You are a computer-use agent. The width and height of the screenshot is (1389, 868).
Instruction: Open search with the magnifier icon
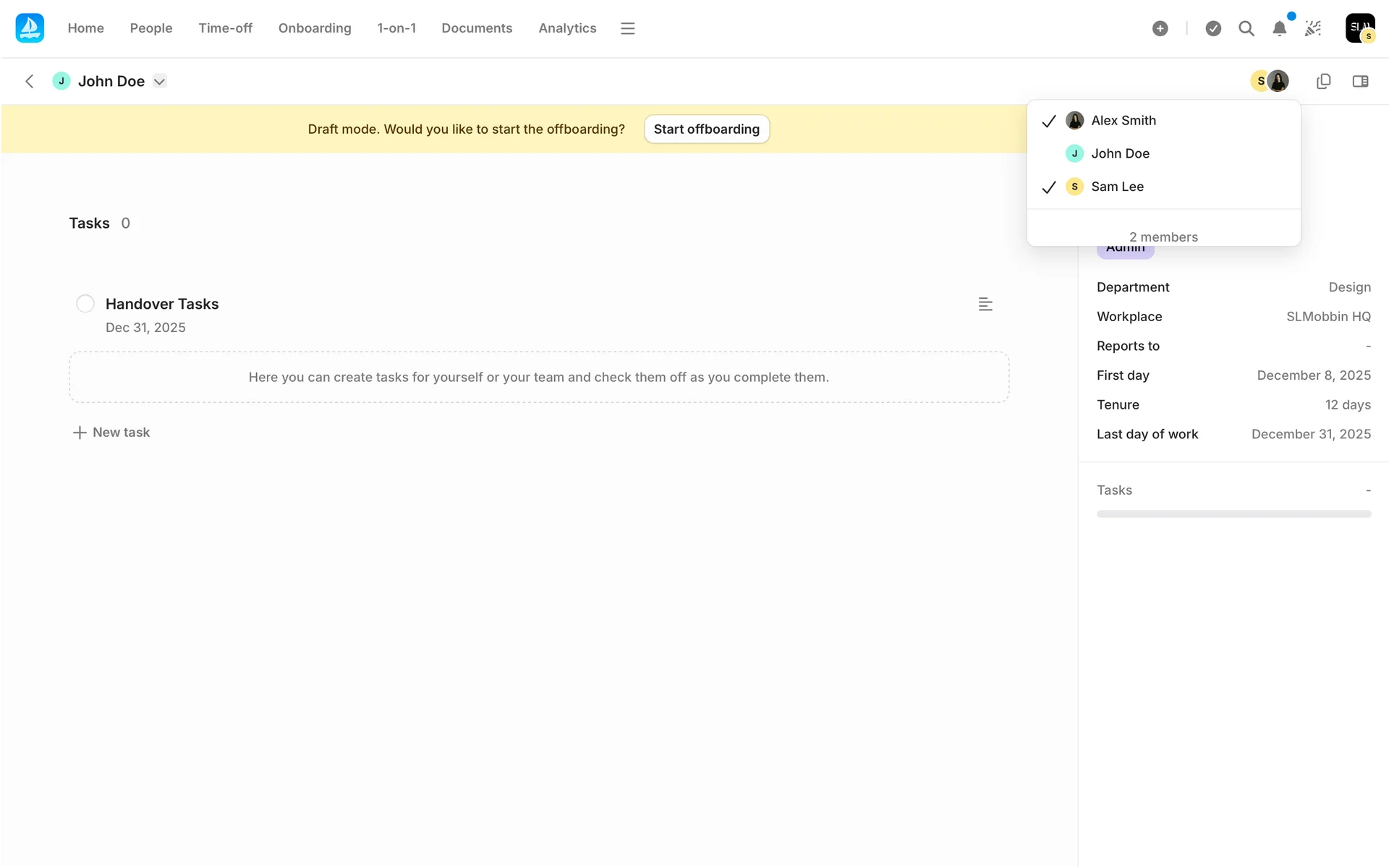[1246, 28]
